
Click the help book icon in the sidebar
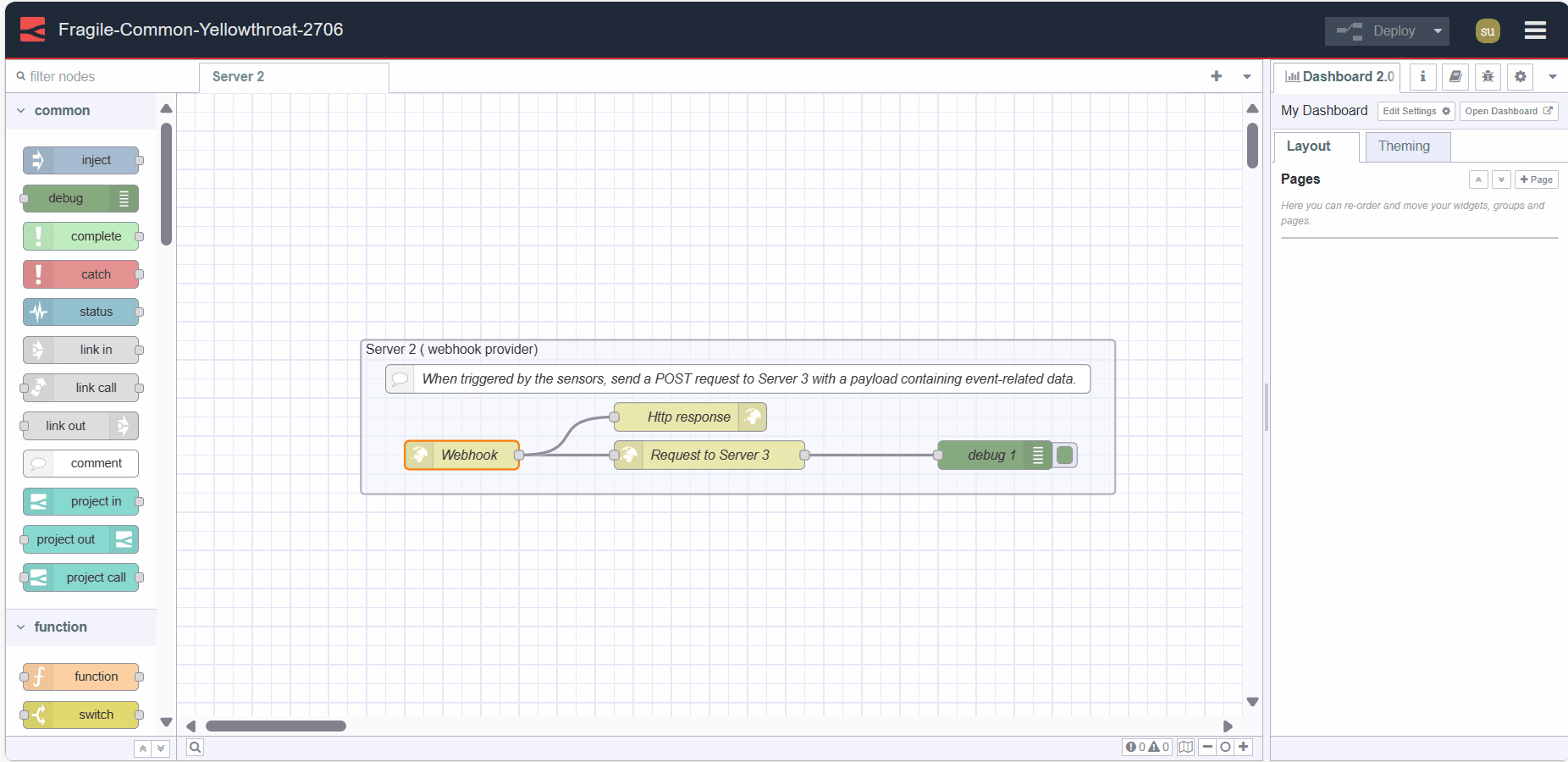click(x=1455, y=77)
